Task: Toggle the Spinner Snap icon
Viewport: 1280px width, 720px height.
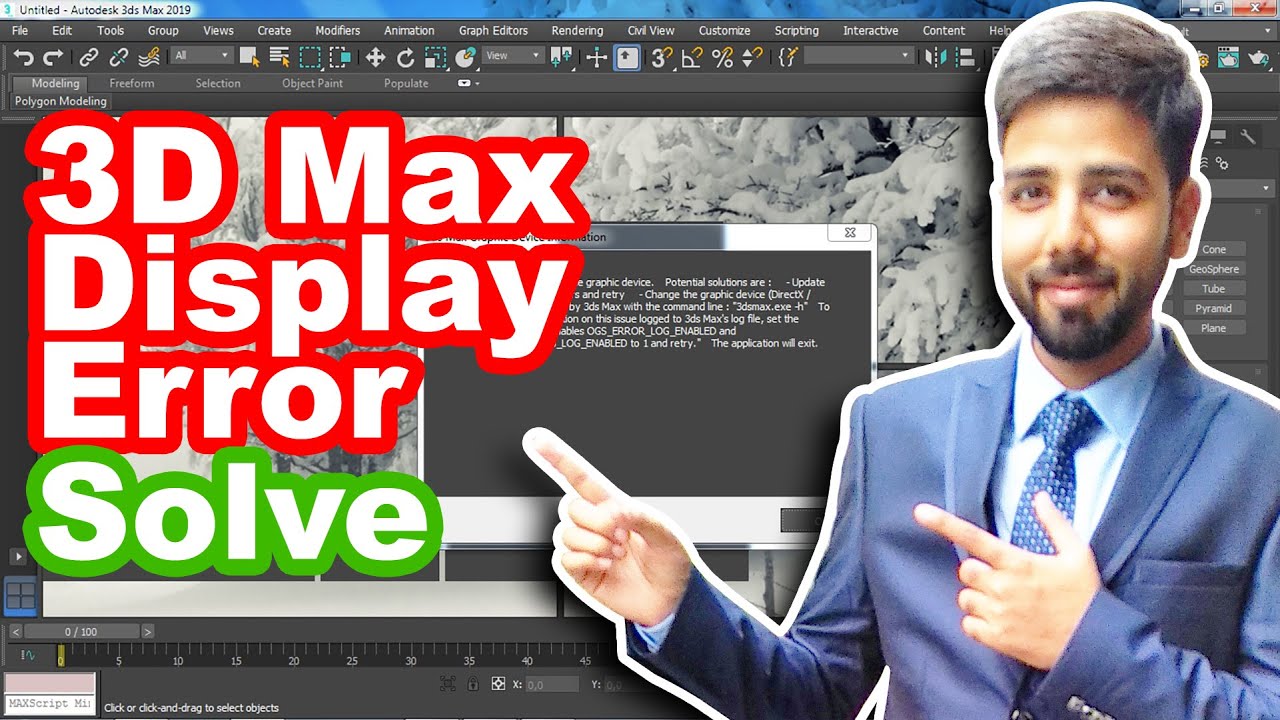Action: pyautogui.click(x=752, y=57)
